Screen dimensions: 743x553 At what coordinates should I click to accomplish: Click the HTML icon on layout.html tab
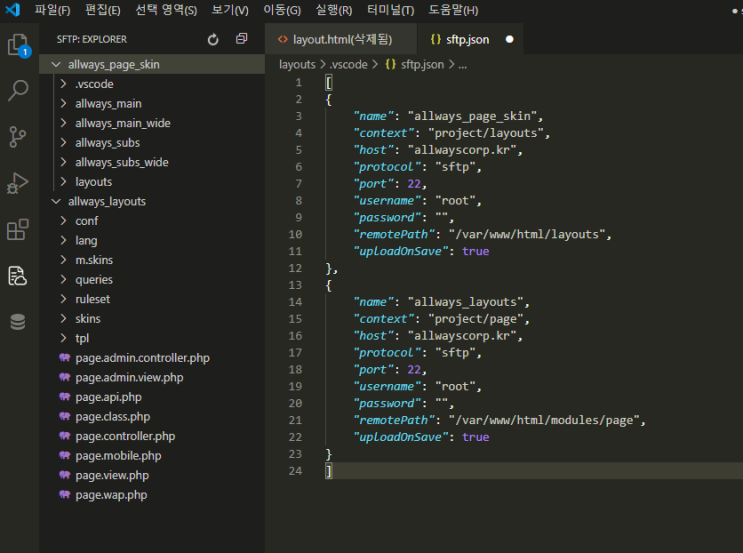282,39
